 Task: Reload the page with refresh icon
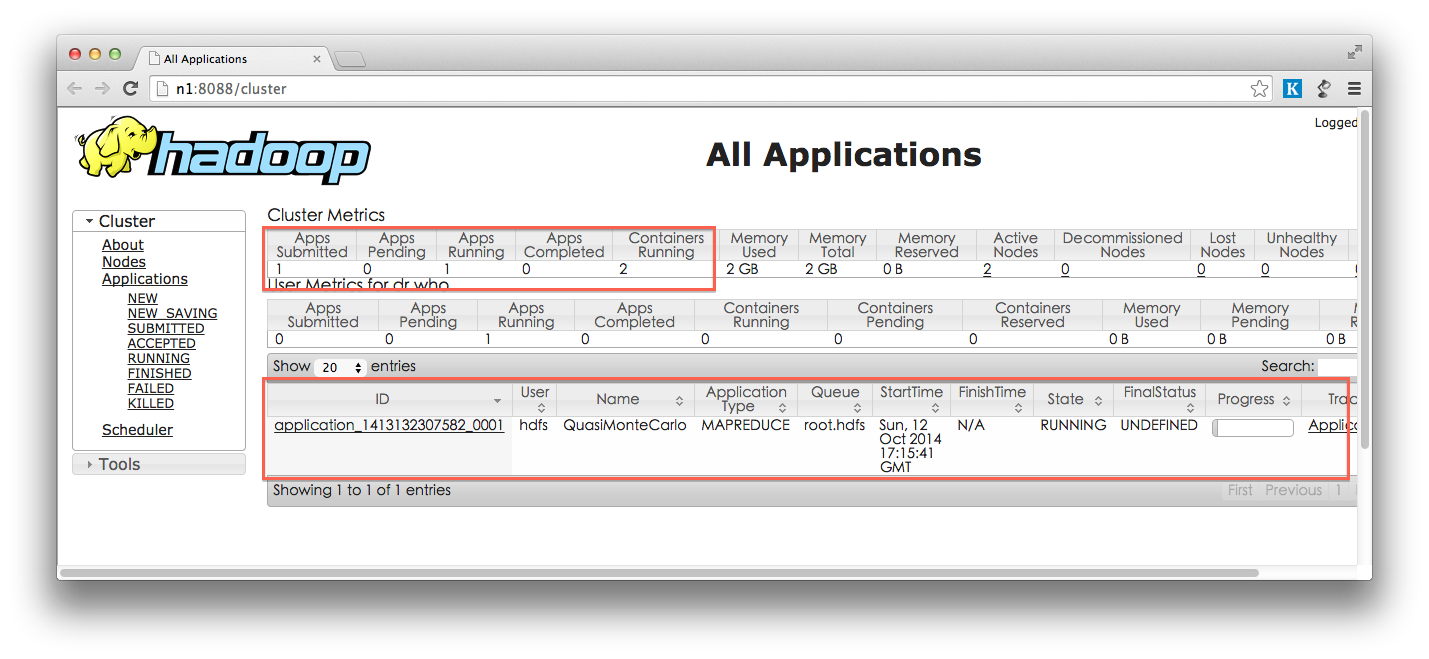point(130,89)
